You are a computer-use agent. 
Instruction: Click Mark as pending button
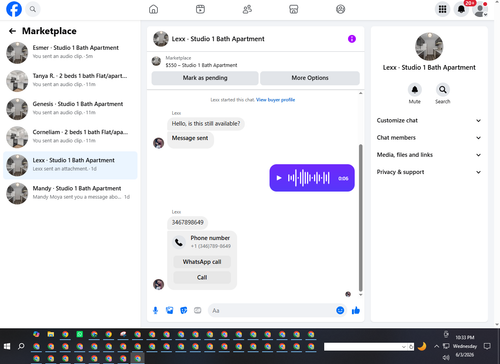(x=205, y=78)
